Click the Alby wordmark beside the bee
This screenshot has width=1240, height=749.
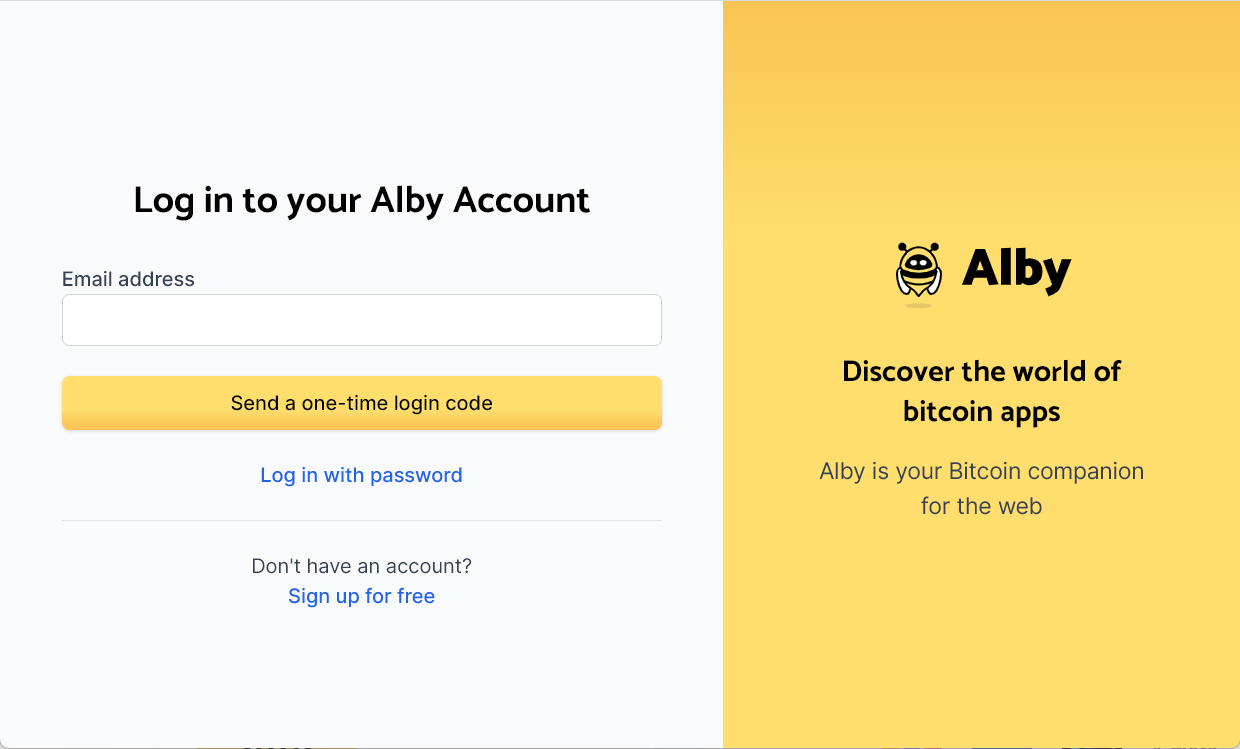click(1016, 269)
